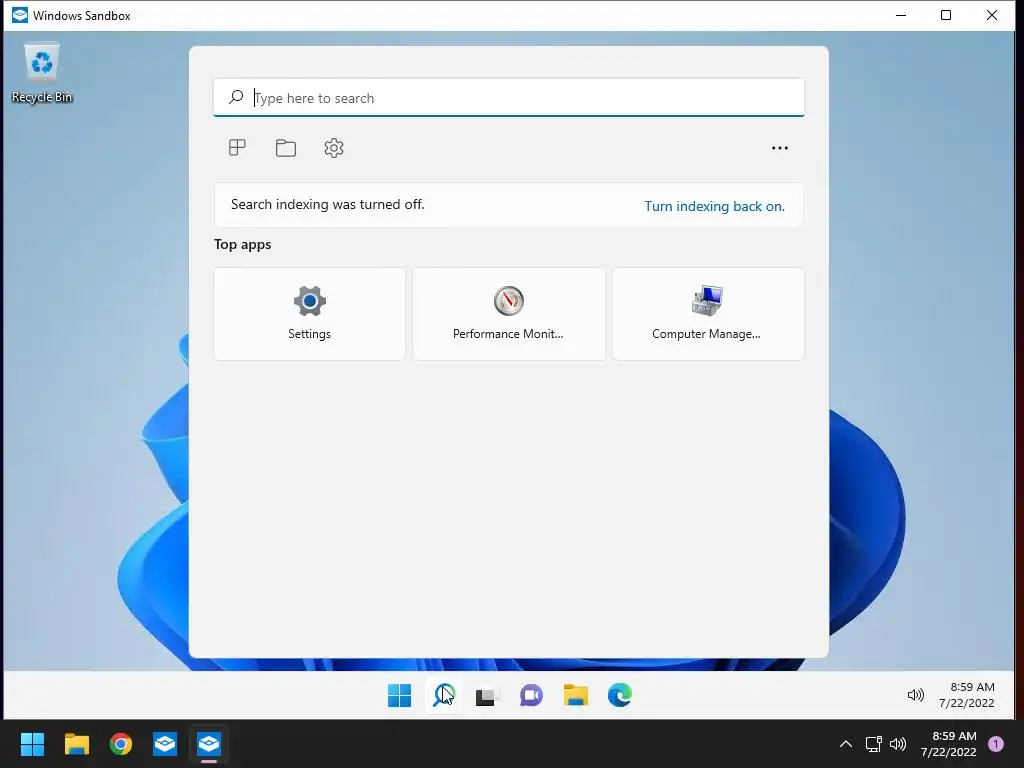Click host tray network icon
The height and width of the screenshot is (768, 1024).
(x=873, y=744)
